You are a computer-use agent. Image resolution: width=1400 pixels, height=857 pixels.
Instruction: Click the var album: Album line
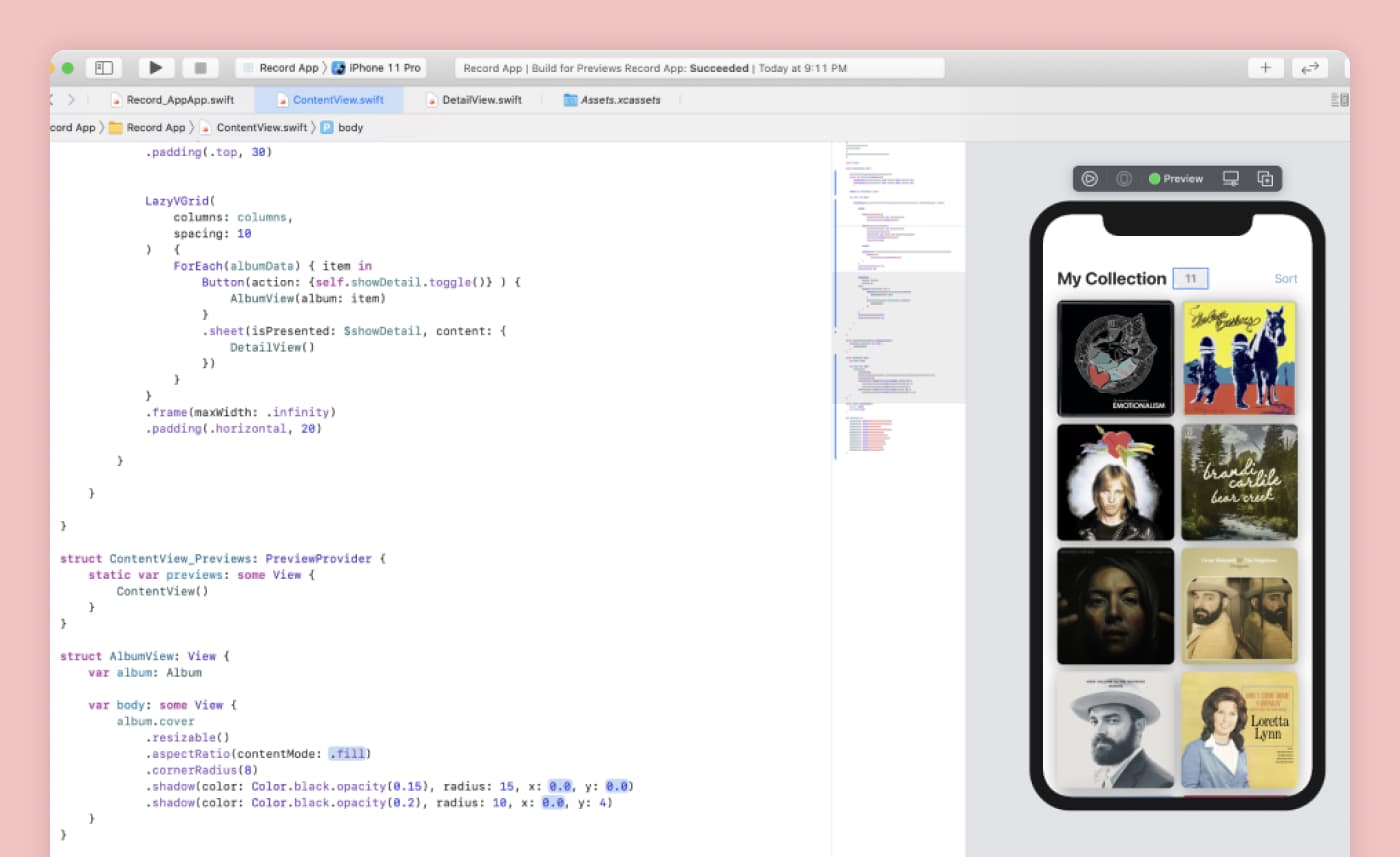145,672
